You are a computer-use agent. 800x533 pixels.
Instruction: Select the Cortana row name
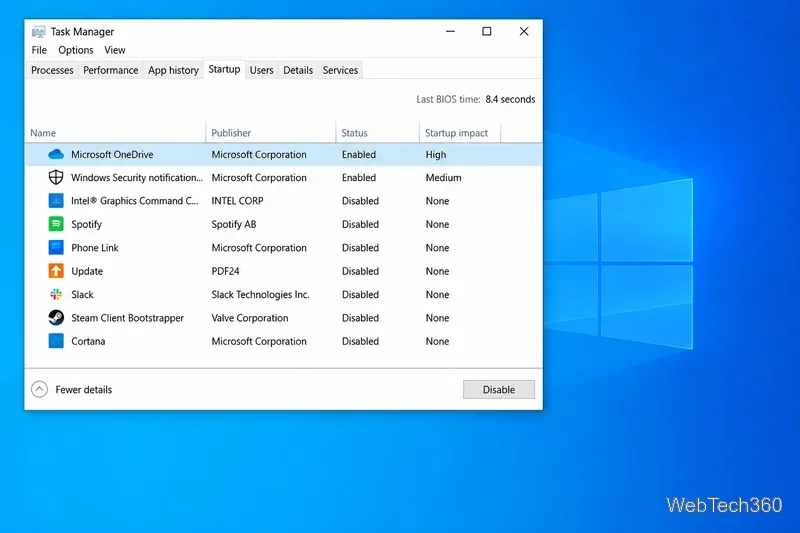88,341
